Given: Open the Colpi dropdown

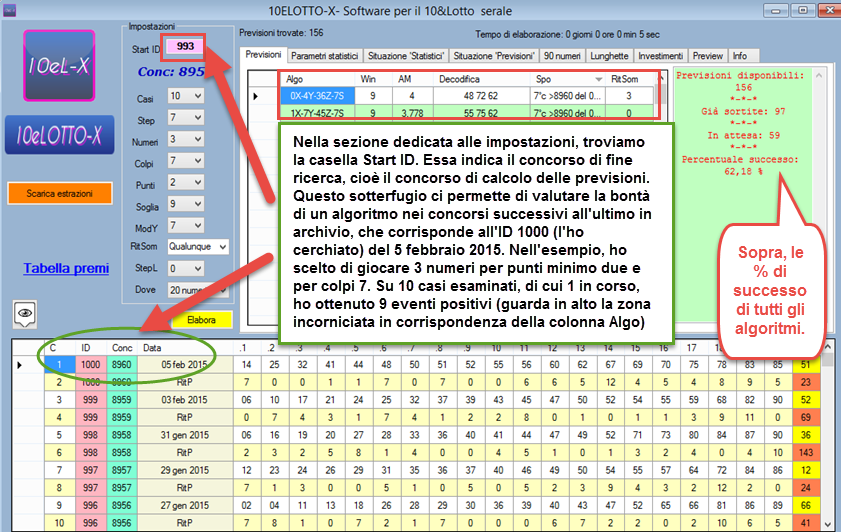Looking at the screenshot, I should (186, 161).
